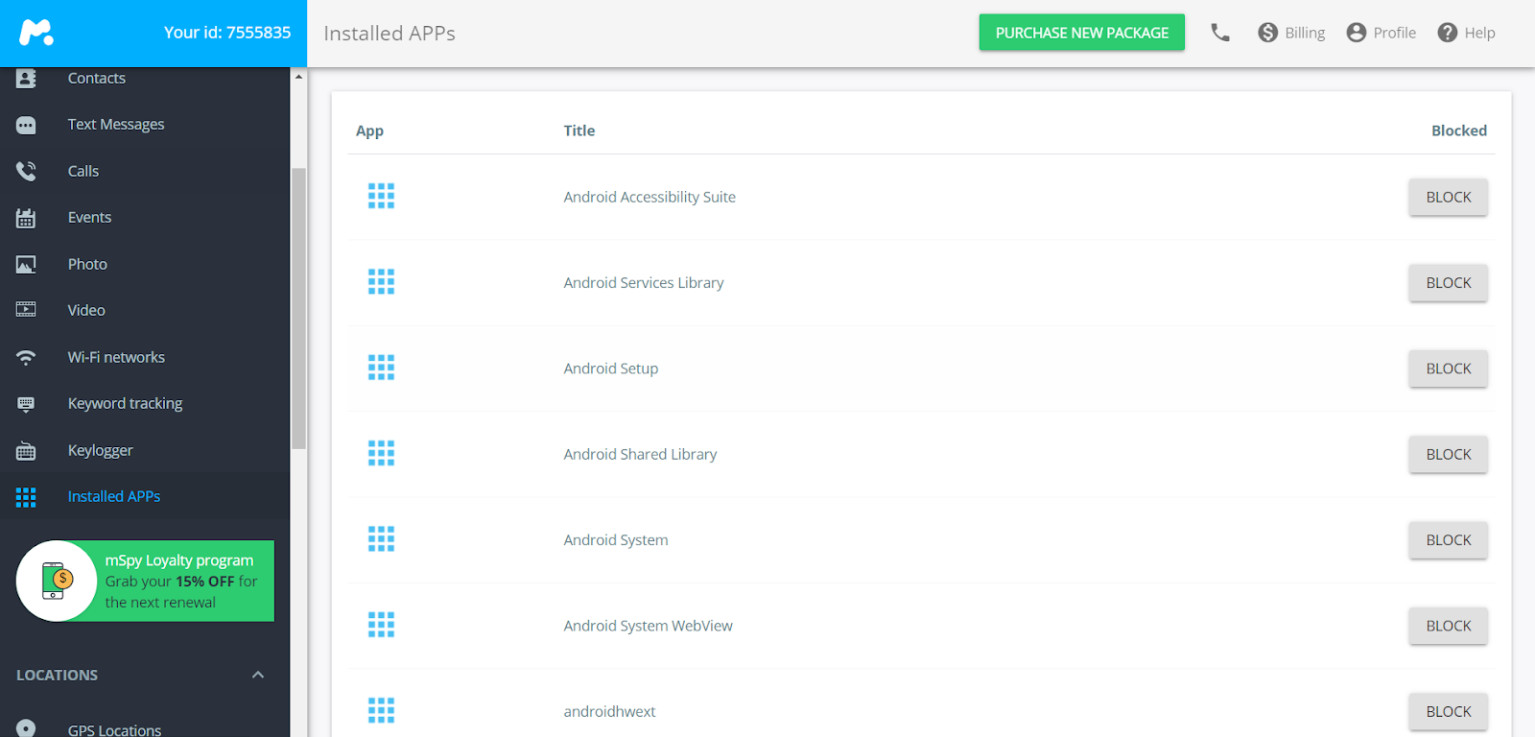
Task: Open Keyword tracking menu item
Action: tap(125, 404)
